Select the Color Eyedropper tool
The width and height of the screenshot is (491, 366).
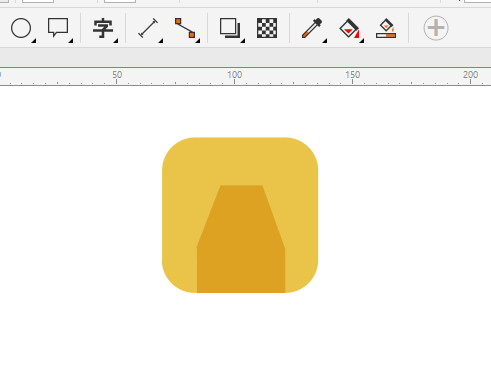pos(312,28)
